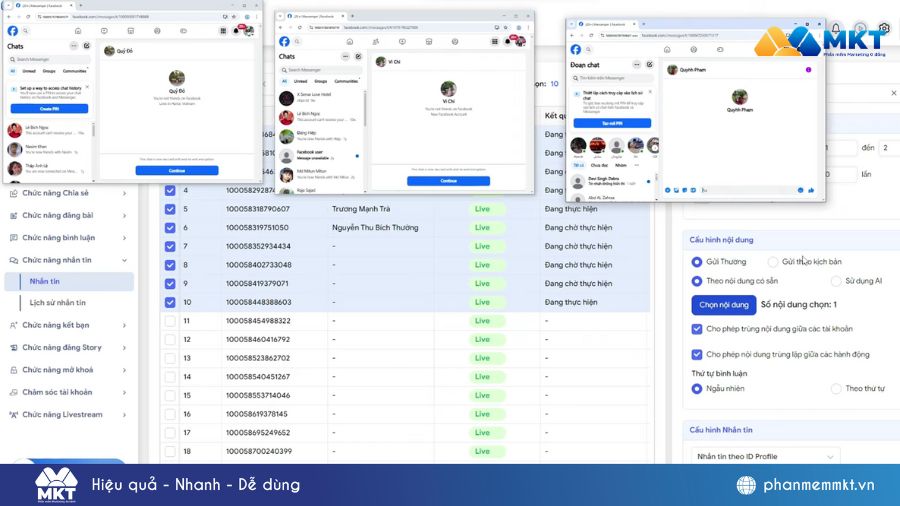Select 'Theo thứ tự' comment order radio

click(x=836, y=389)
